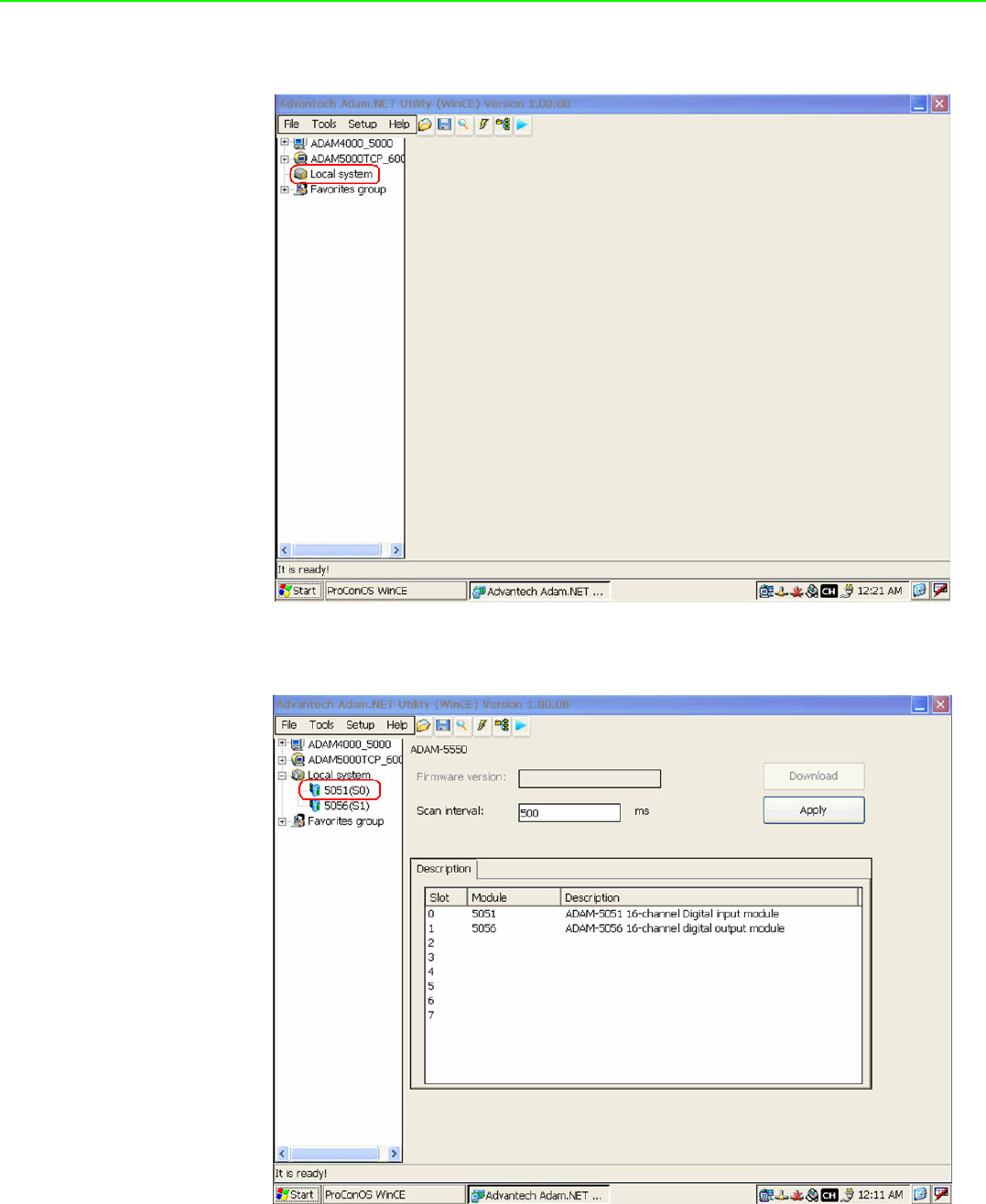Click the 12:11 AM clock
Screen dimensions: 986x1204
(x=880, y=1195)
